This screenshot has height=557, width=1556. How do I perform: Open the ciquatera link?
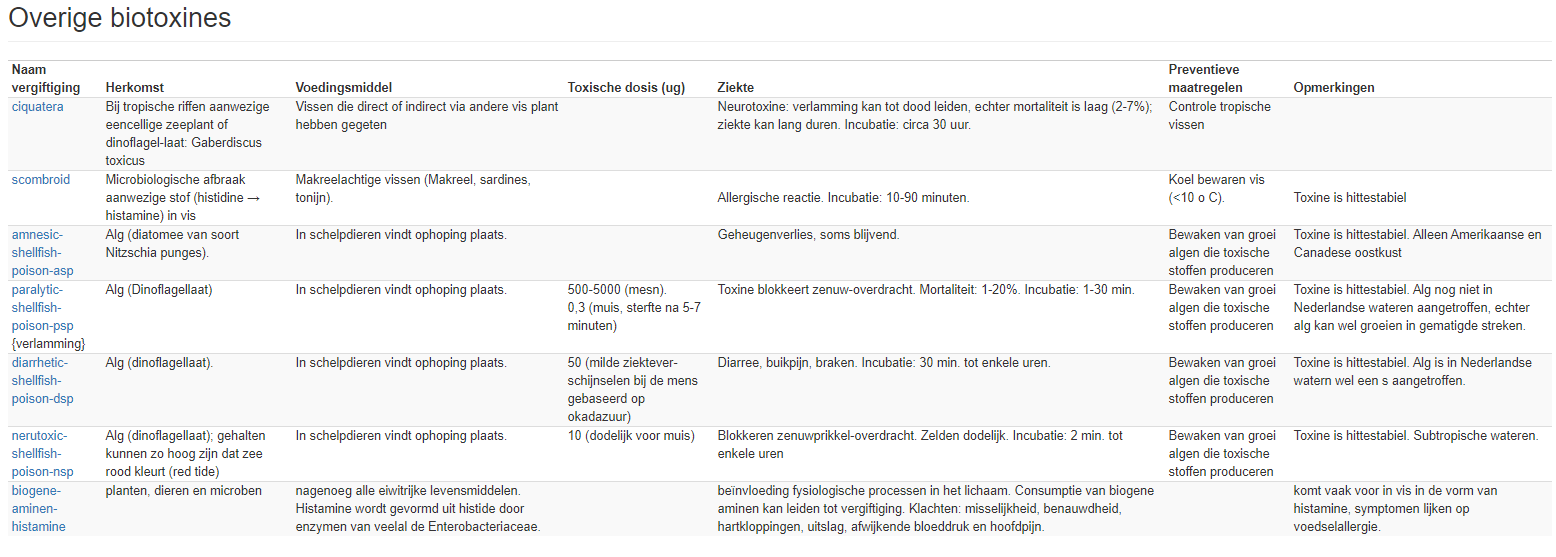pos(37,107)
